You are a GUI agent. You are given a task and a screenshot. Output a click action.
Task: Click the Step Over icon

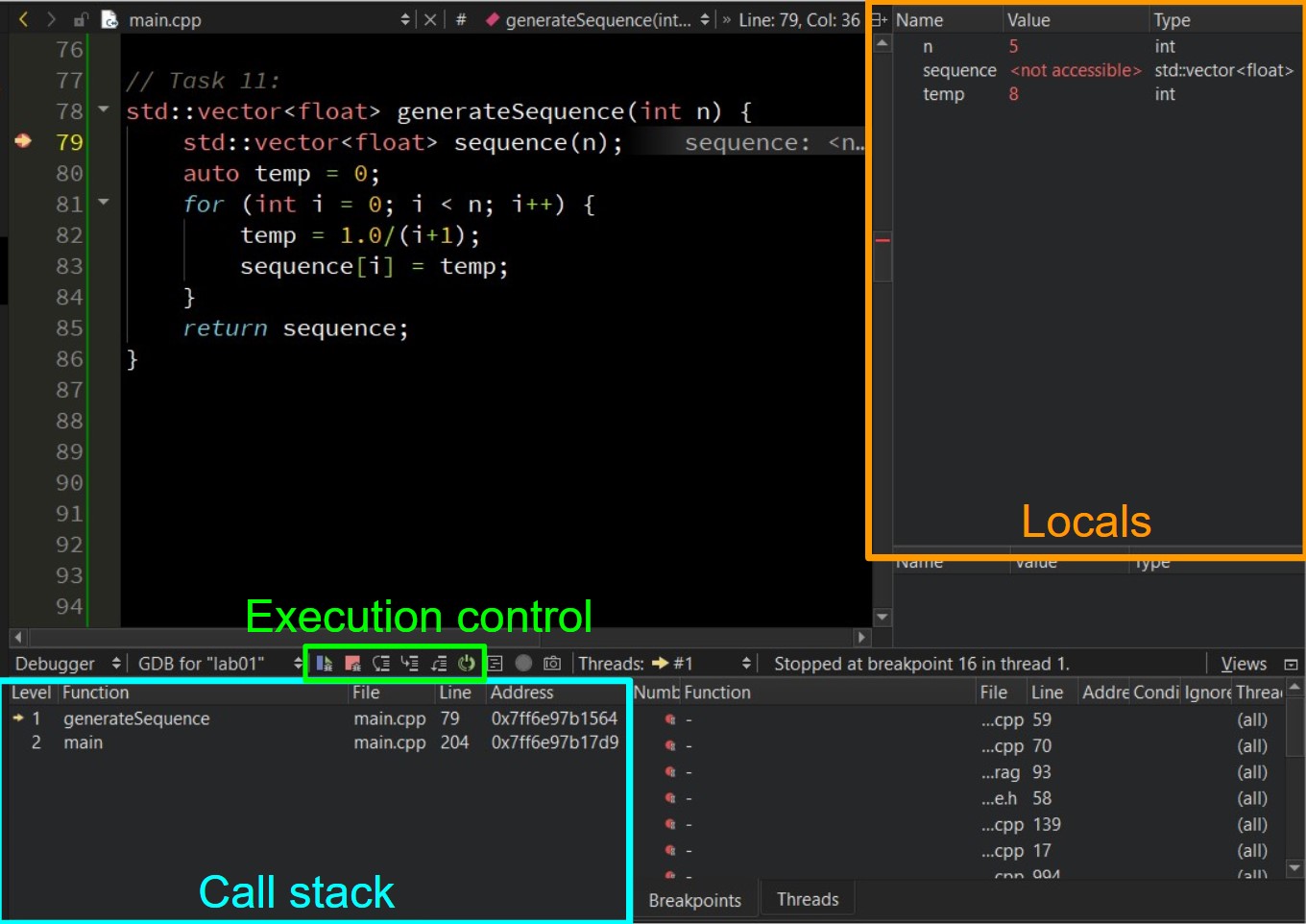coord(381,663)
